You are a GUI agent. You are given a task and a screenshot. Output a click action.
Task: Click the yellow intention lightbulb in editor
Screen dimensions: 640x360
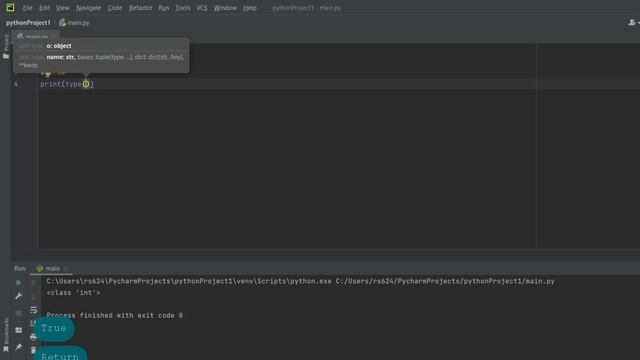48,74
